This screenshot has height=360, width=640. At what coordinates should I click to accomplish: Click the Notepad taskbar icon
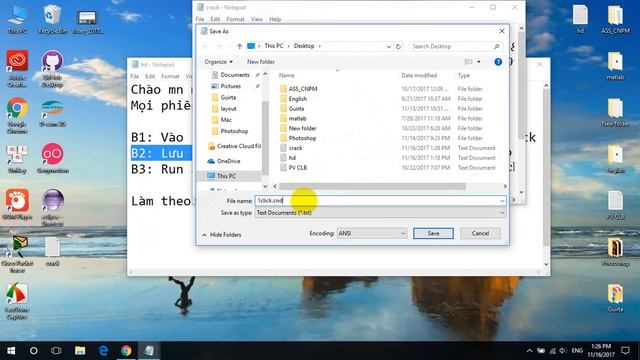coord(149,351)
